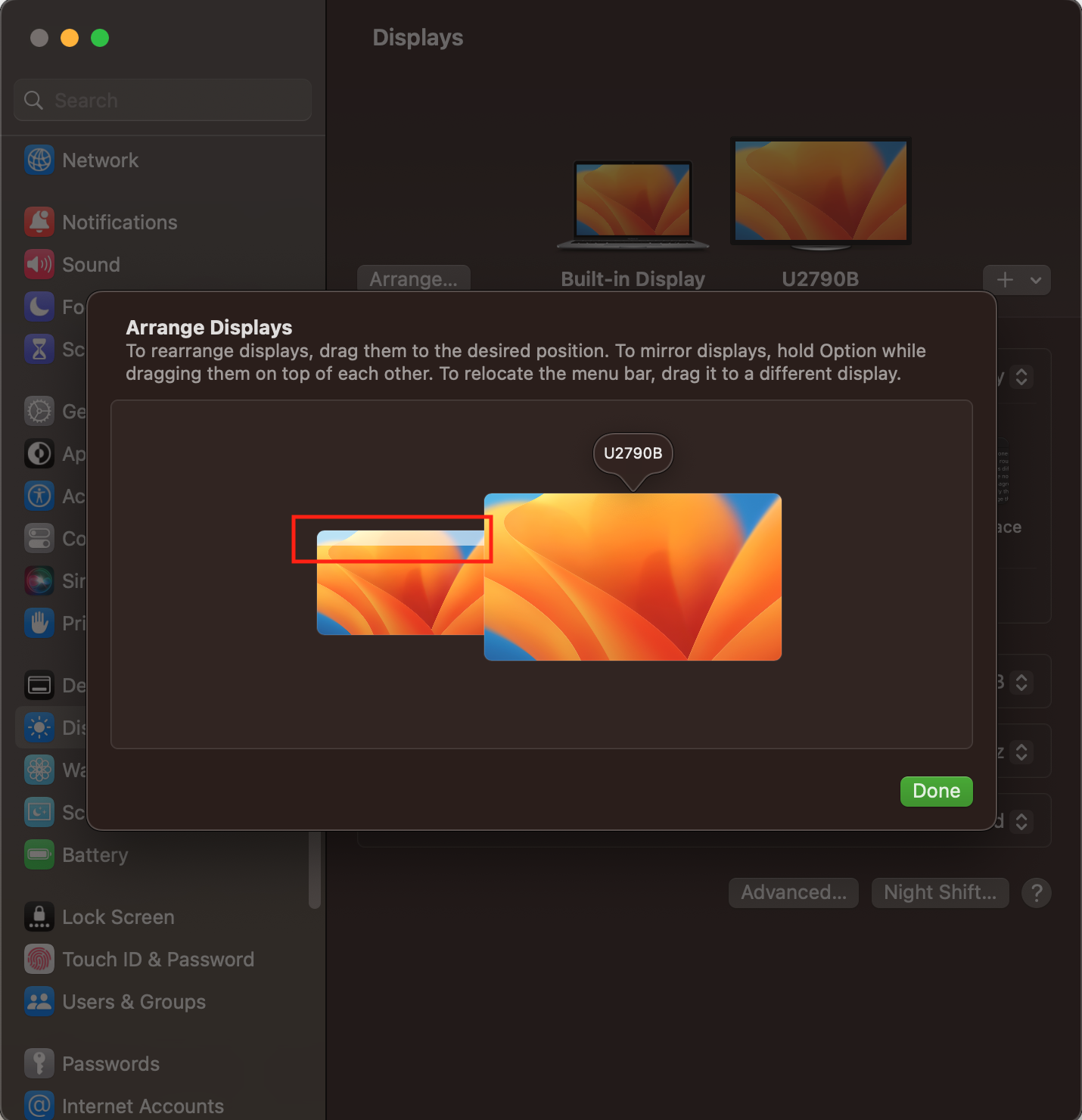Viewport: 1082px width, 1120px height.
Task: Open the Desktop & Dock icon
Action: 39,686
